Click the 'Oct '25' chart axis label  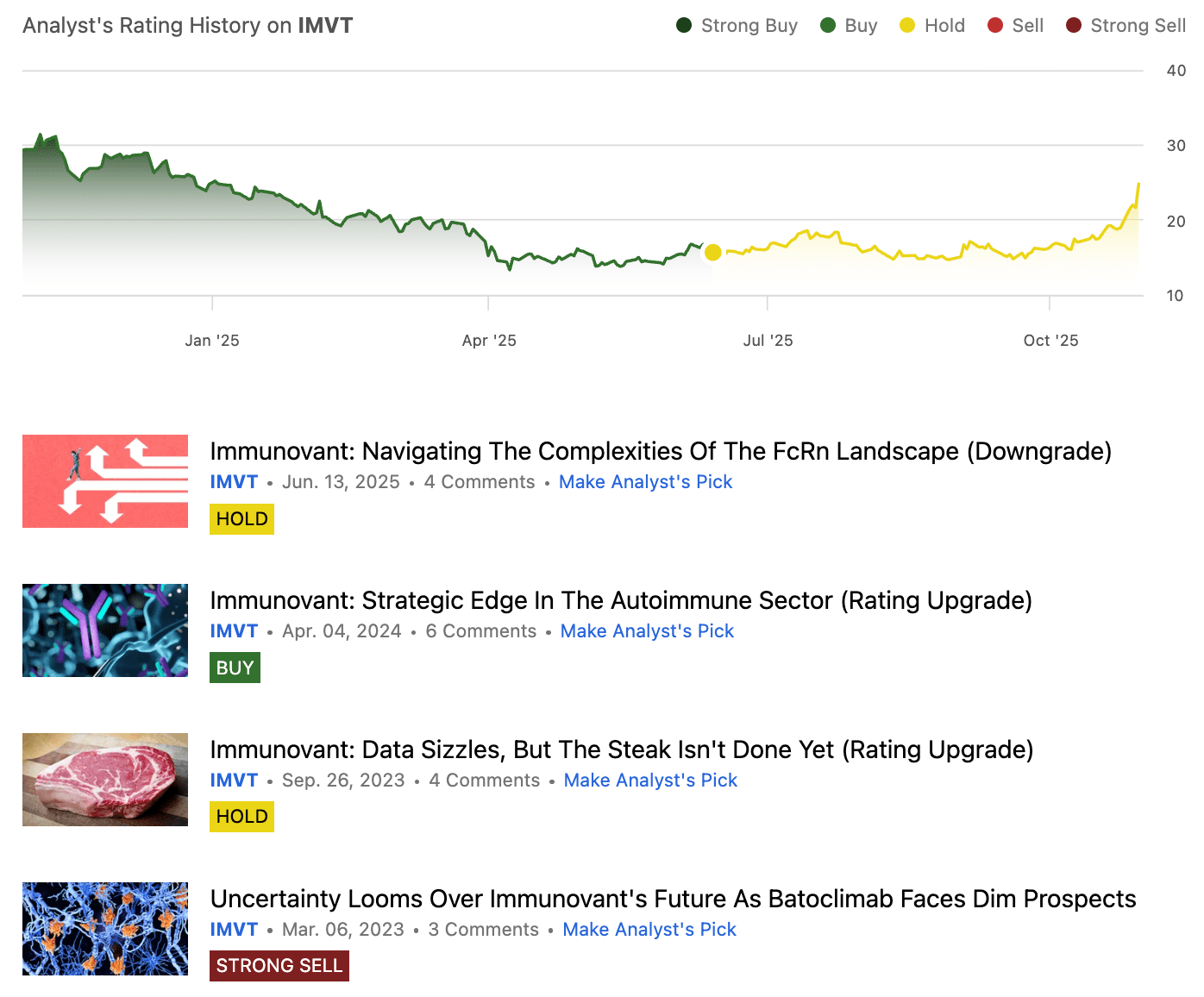point(1050,341)
